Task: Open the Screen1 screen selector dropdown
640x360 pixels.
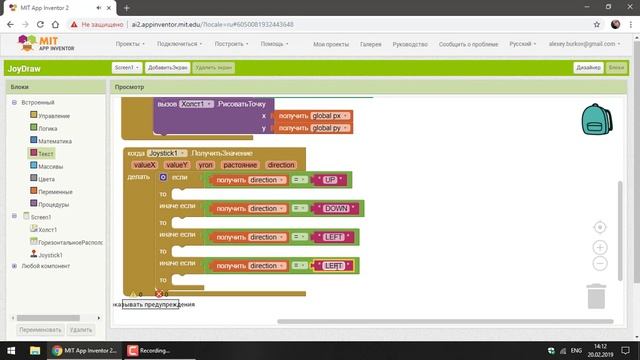Action: [127, 68]
